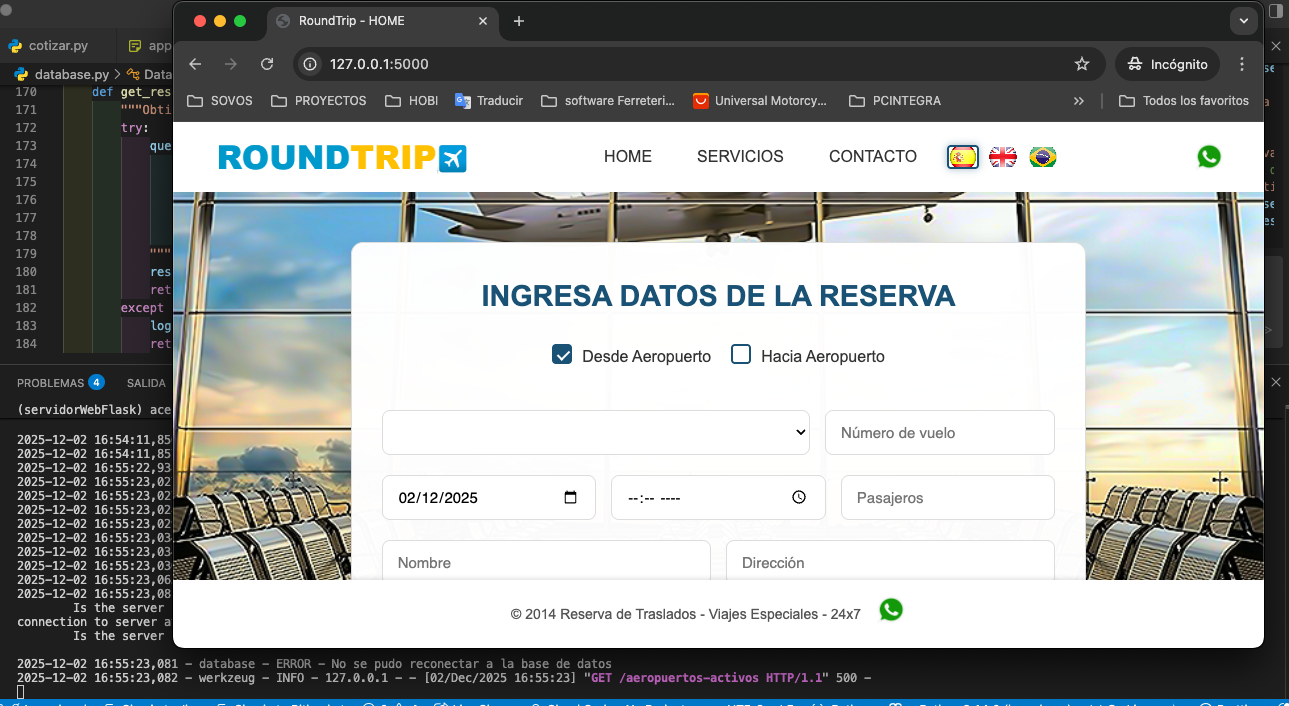Check the Desde Aeropuerto checkbox
The height and width of the screenshot is (706, 1289).
(562, 355)
